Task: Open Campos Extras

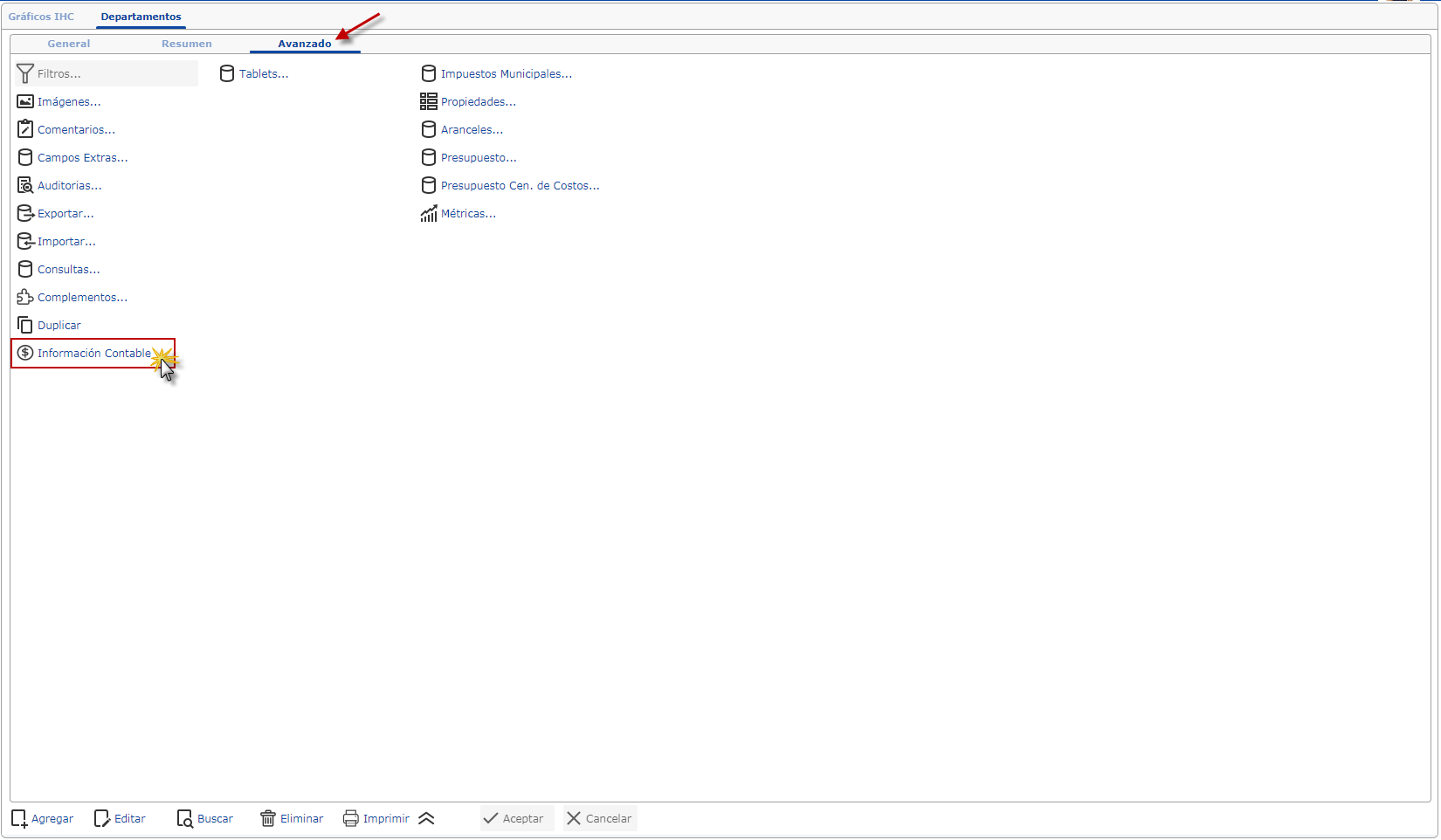Action: [83, 158]
